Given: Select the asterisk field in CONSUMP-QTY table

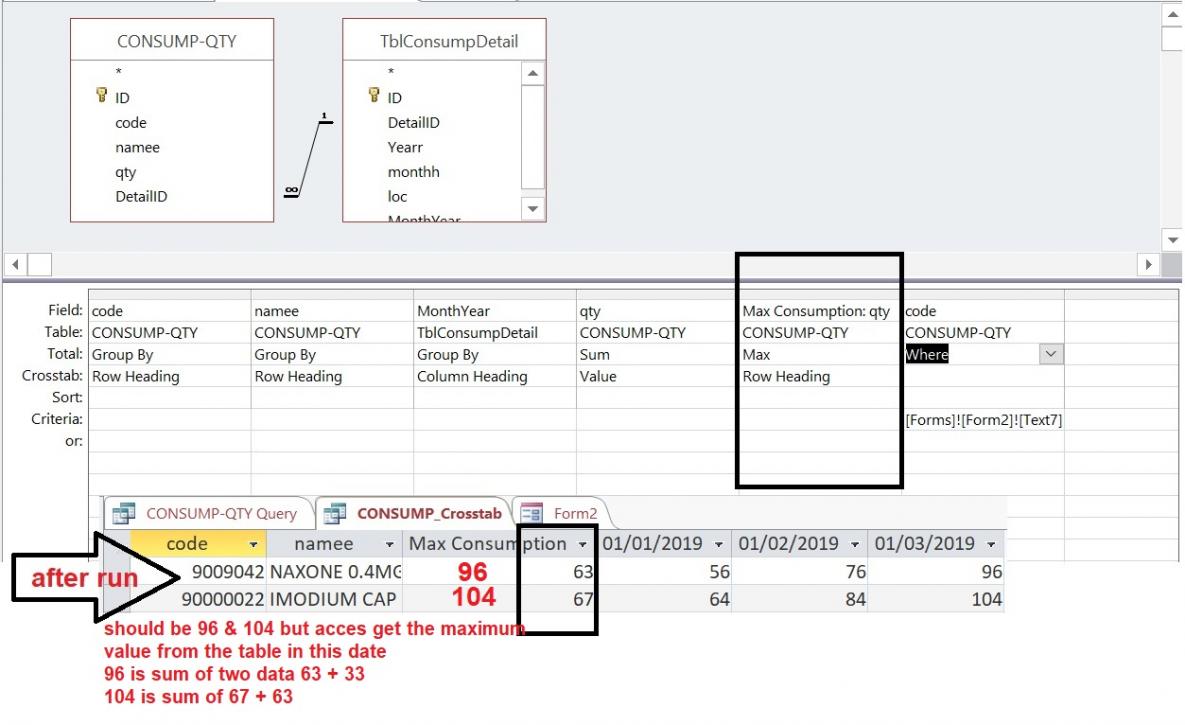Looking at the screenshot, I should (119, 73).
